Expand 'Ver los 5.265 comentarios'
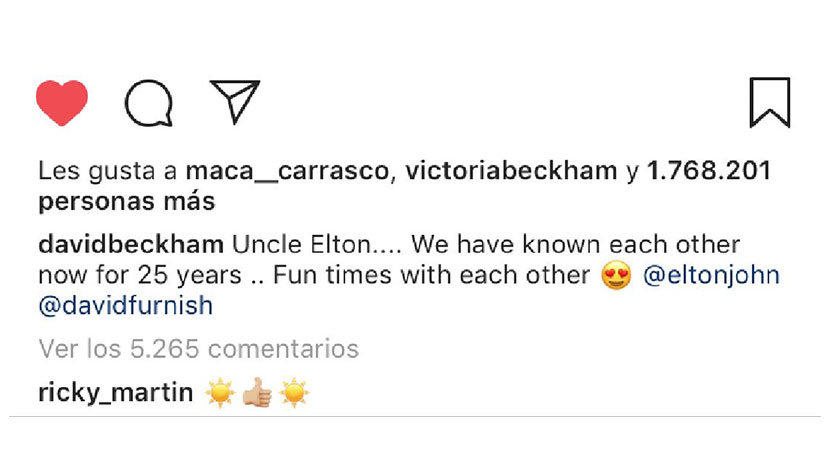Screen dimensions: 830x467 pos(198,349)
